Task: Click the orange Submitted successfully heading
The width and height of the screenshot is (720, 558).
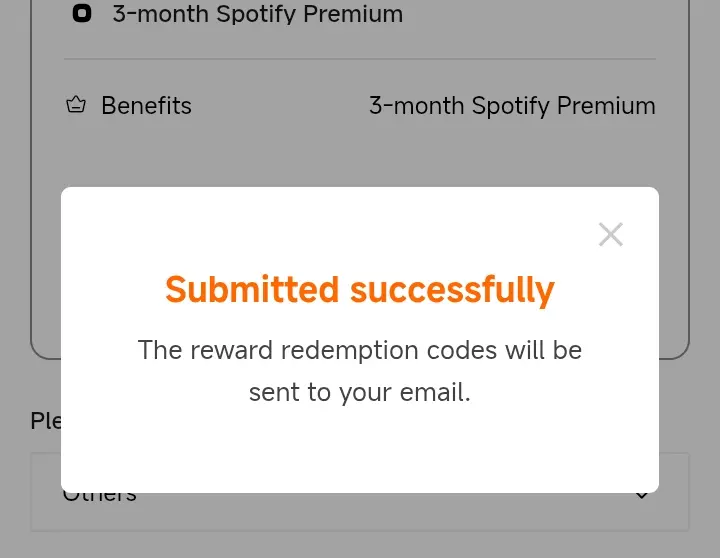Action: [x=360, y=290]
